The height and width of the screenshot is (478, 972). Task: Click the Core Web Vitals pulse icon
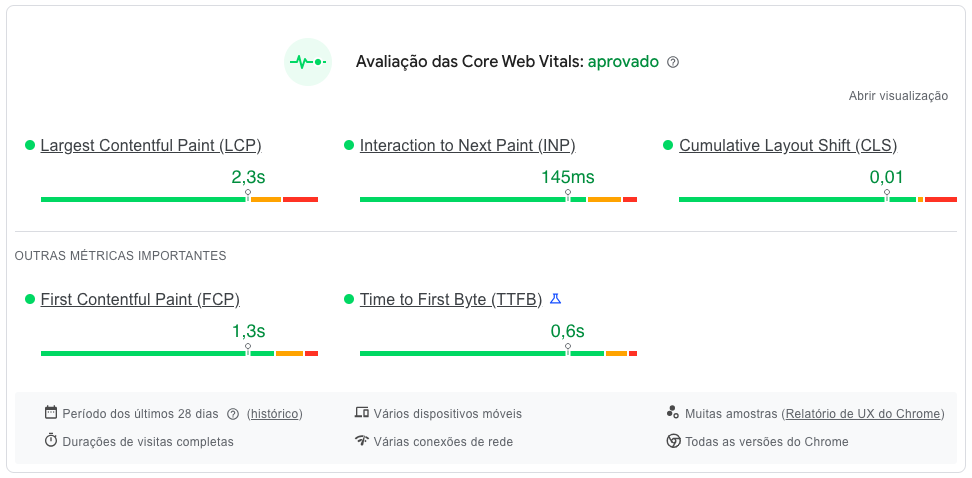(x=308, y=62)
